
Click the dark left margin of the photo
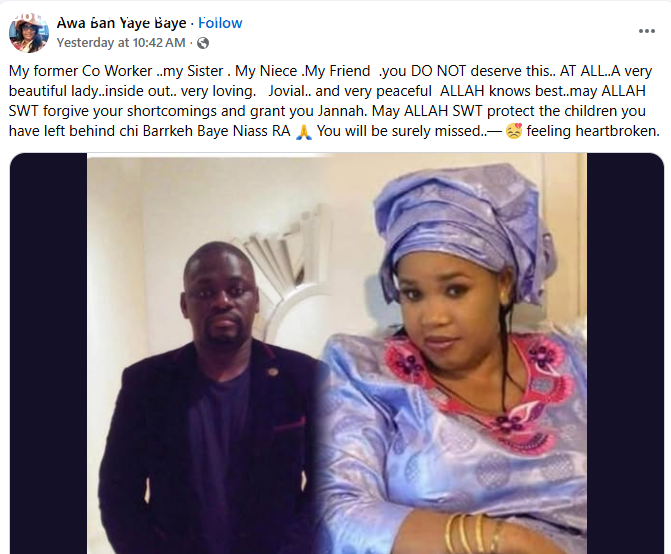pos(48,353)
